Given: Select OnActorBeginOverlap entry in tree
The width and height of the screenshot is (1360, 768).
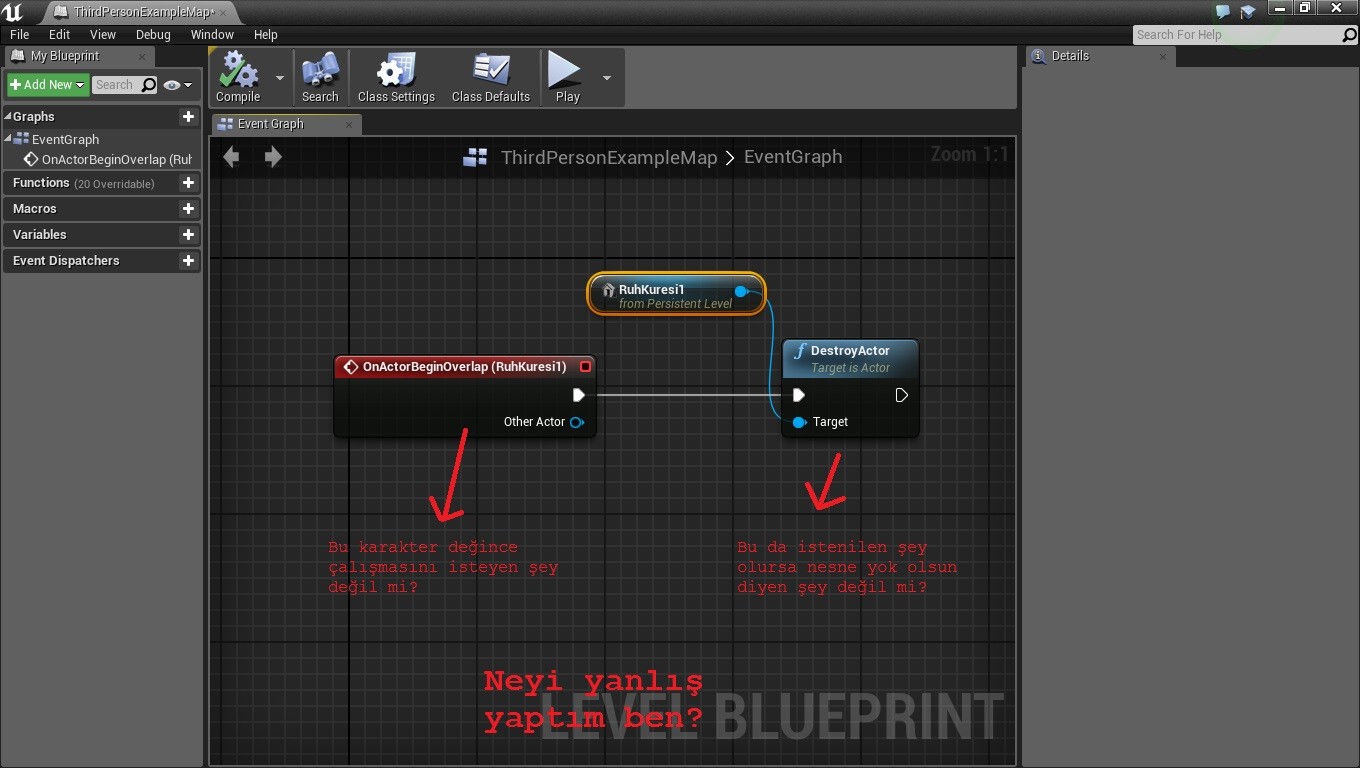Looking at the screenshot, I should 108,159.
